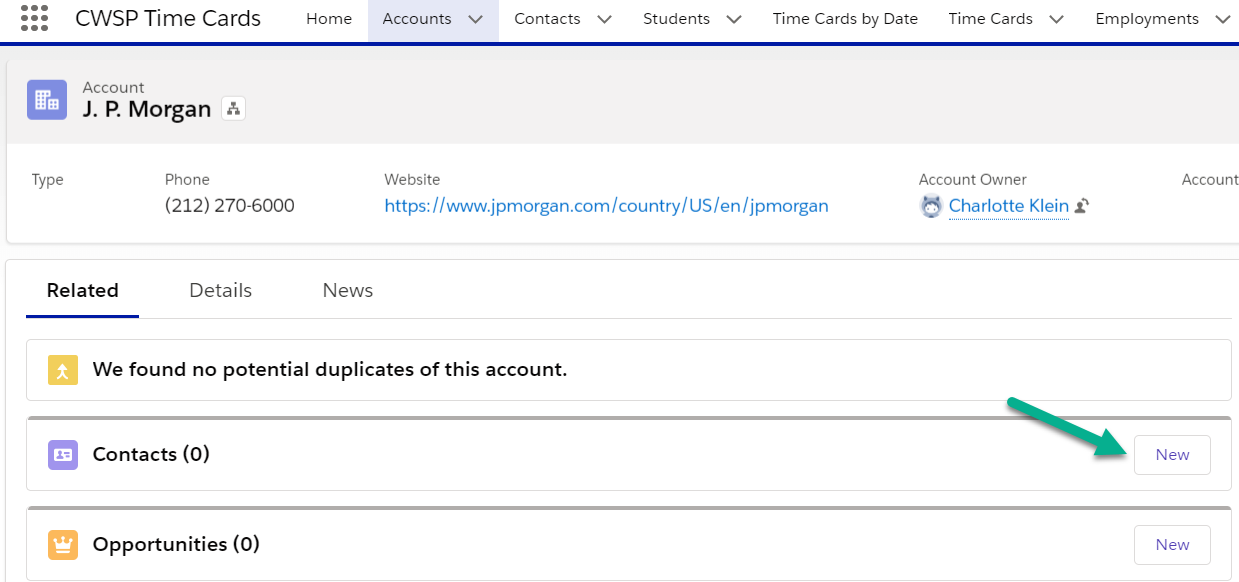Expand the Employments tab dropdown chevron
1239x582 pixels.
[1222, 19]
